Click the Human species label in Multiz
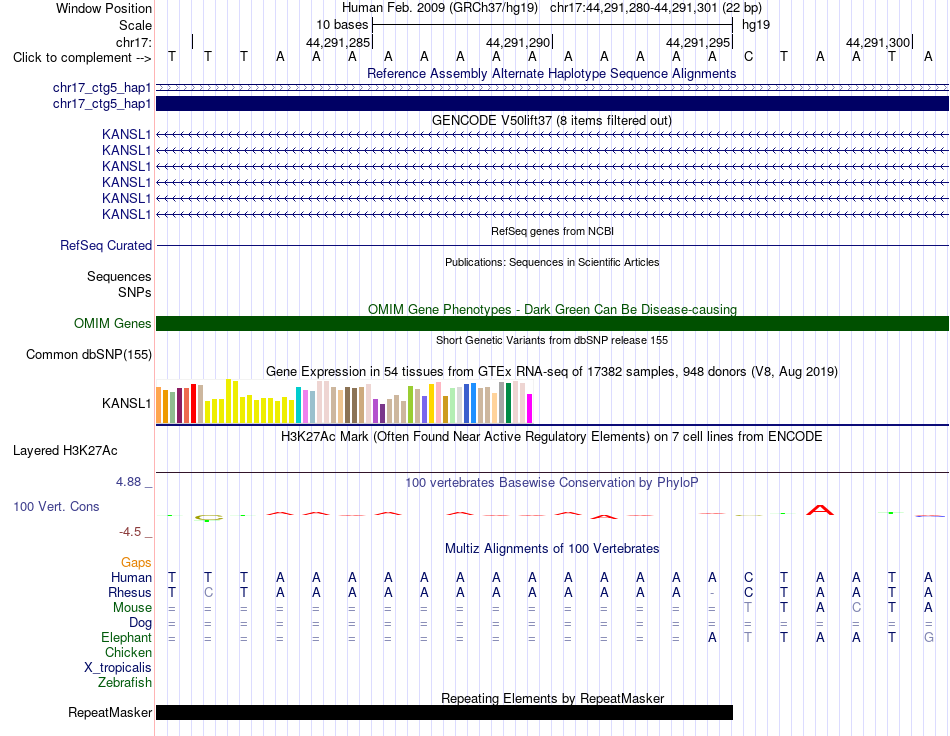Image resolution: width=950 pixels, height=736 pixels. [x=131, y=577]
